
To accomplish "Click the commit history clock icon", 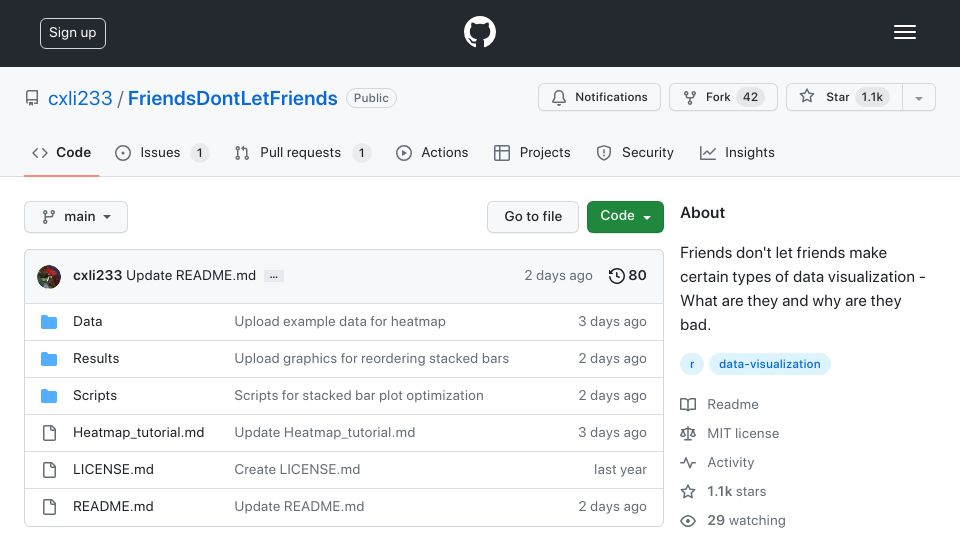I will pos(616,276).
